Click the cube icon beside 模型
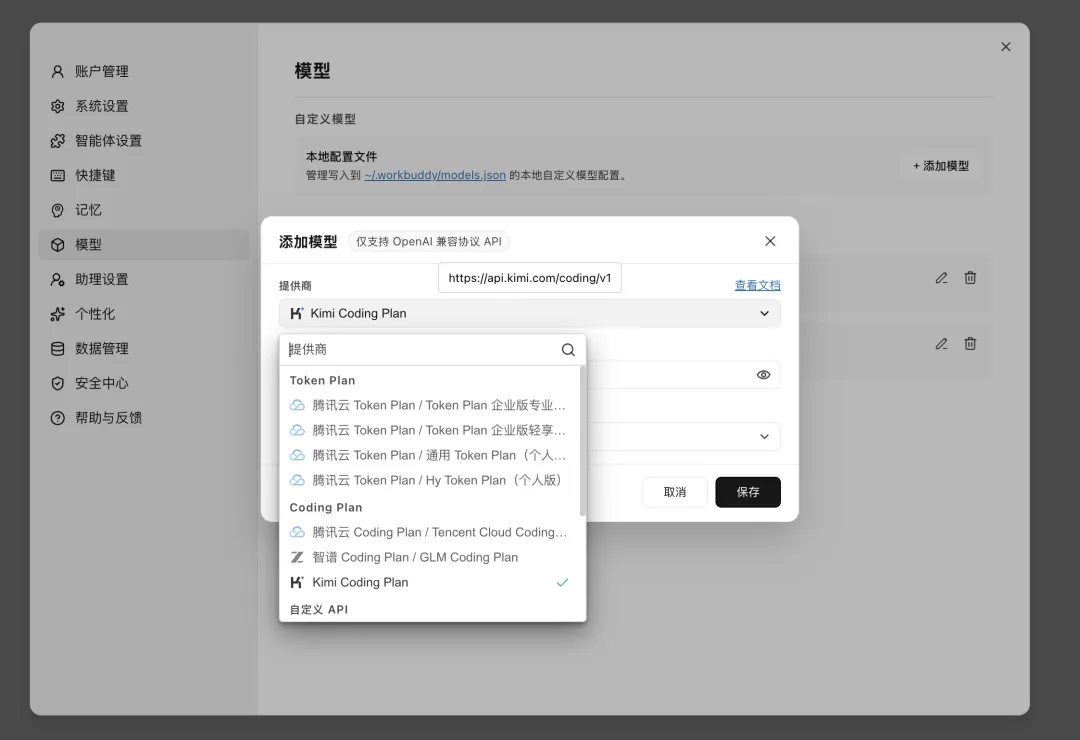Screen dimensions: 1080x740 coord(58,245)
